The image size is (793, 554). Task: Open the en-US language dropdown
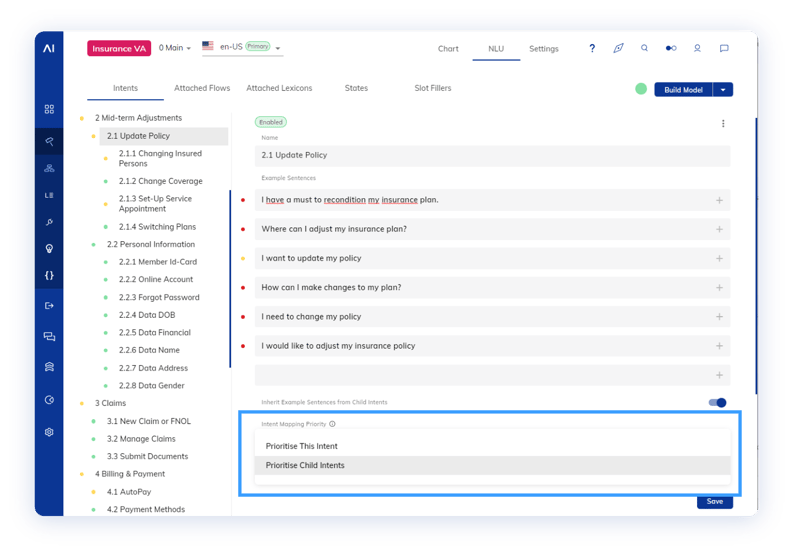(x=242, y=47)
